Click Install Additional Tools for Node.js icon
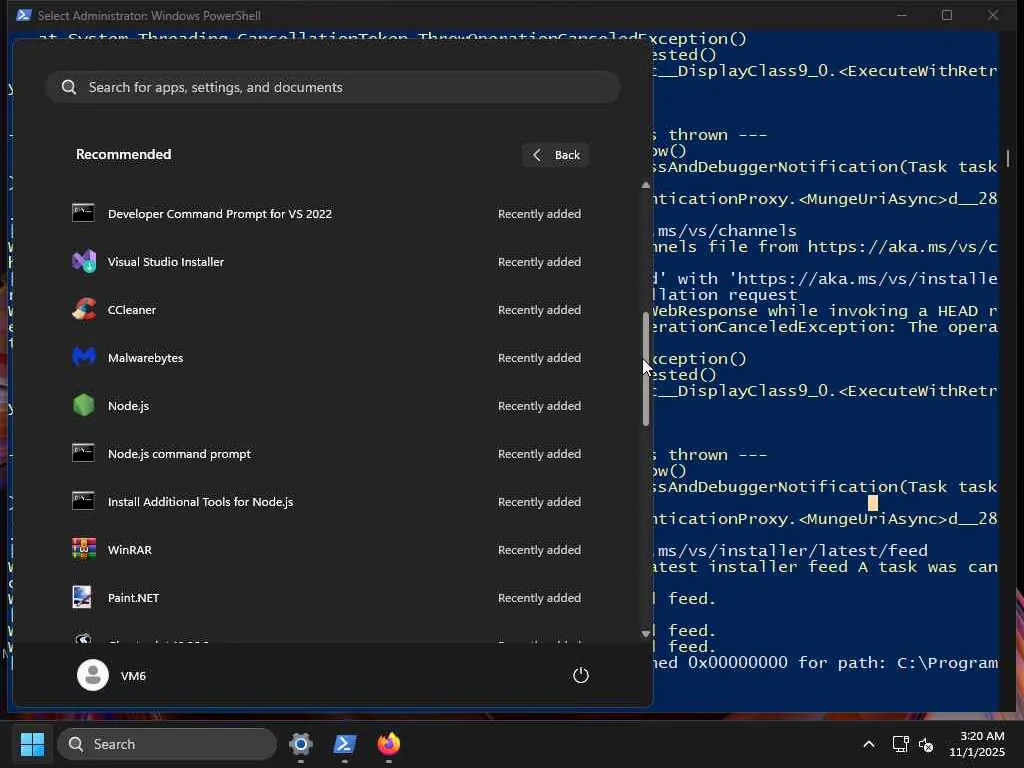The image size is (1024, 768). (83, 502)
